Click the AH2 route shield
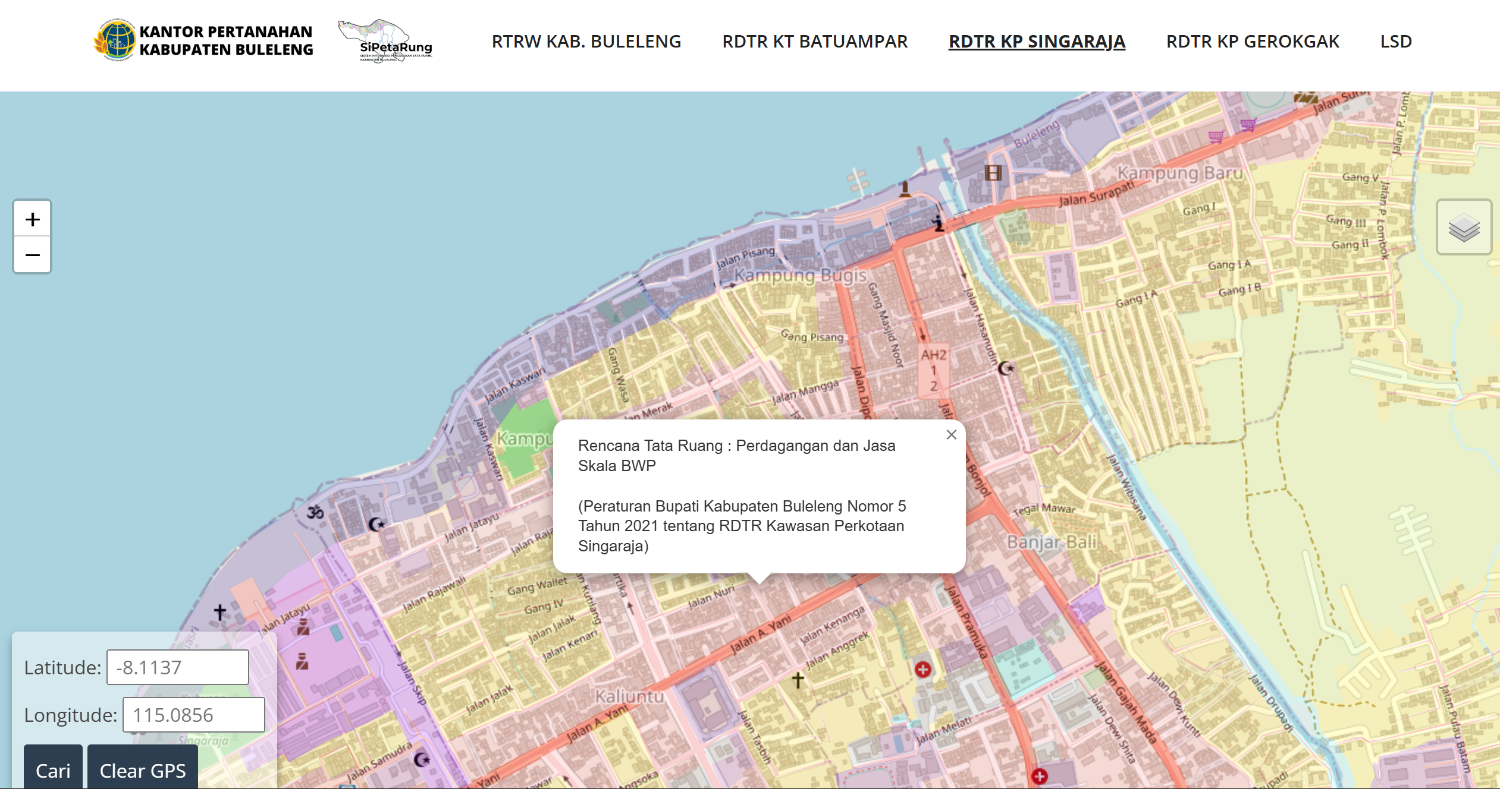 coord(933,370)
